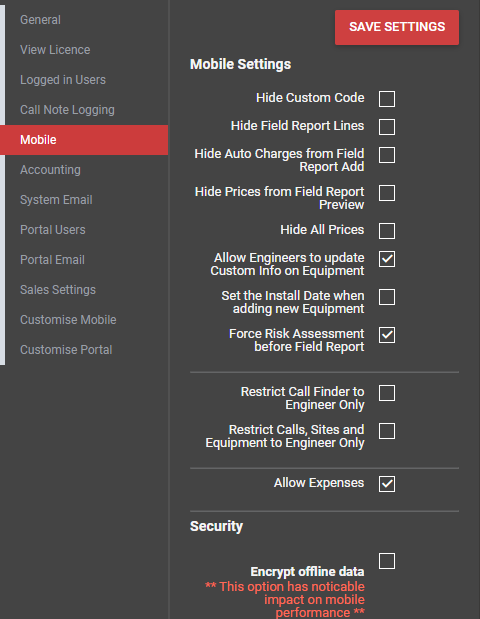
Task: Disable Force Risk Assessment before Field Report
Action: (387, 335)
